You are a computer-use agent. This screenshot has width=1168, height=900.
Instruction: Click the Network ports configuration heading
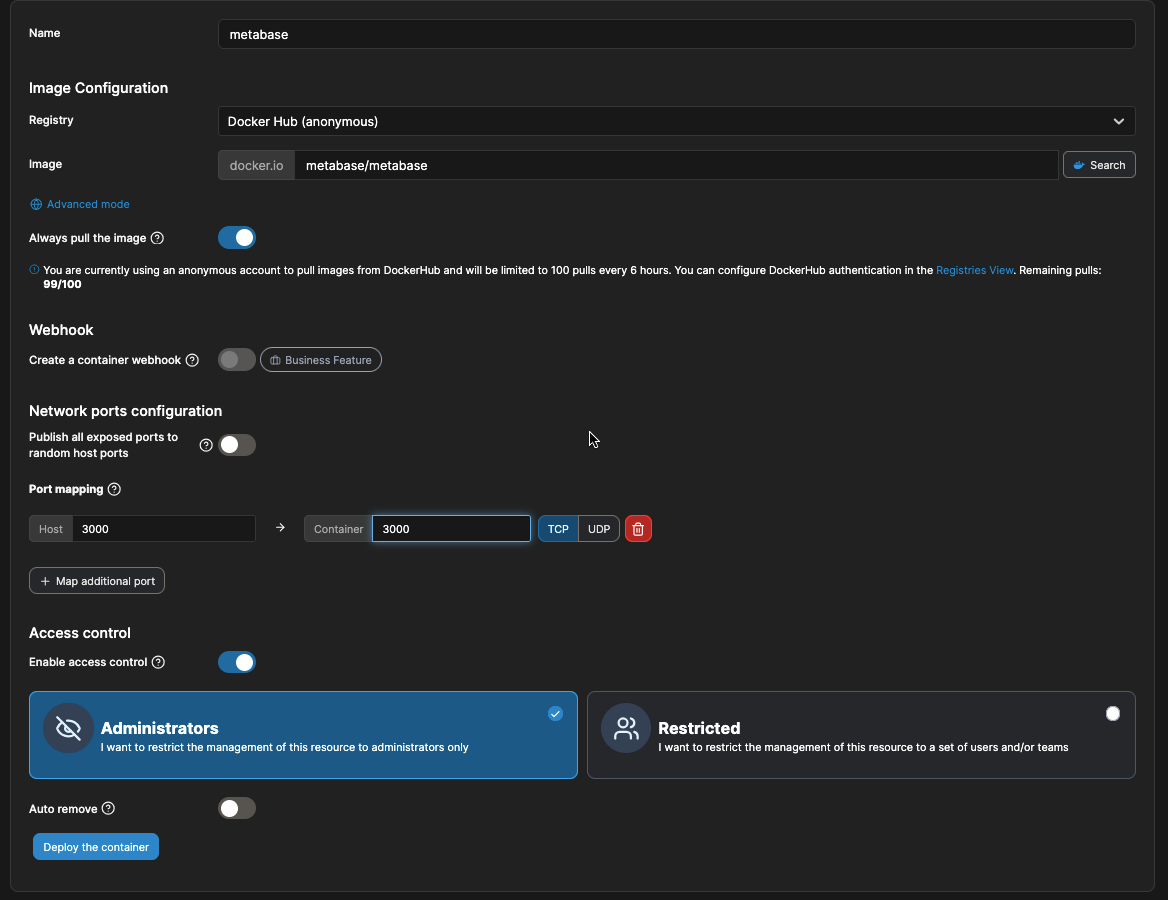pos(125,411)
